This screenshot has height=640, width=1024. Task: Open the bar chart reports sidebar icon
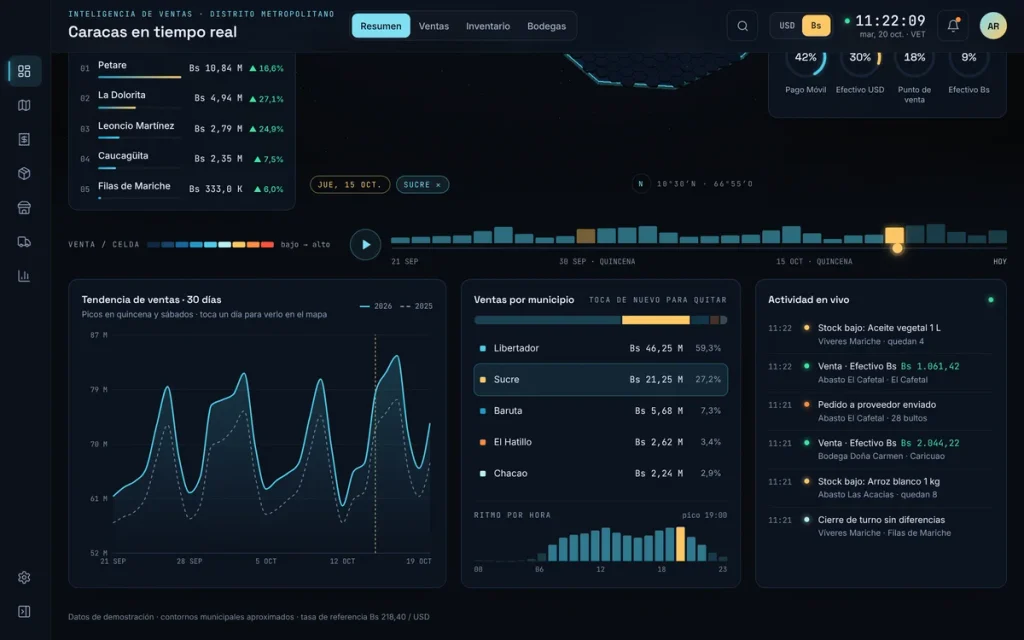click(24, 276)
